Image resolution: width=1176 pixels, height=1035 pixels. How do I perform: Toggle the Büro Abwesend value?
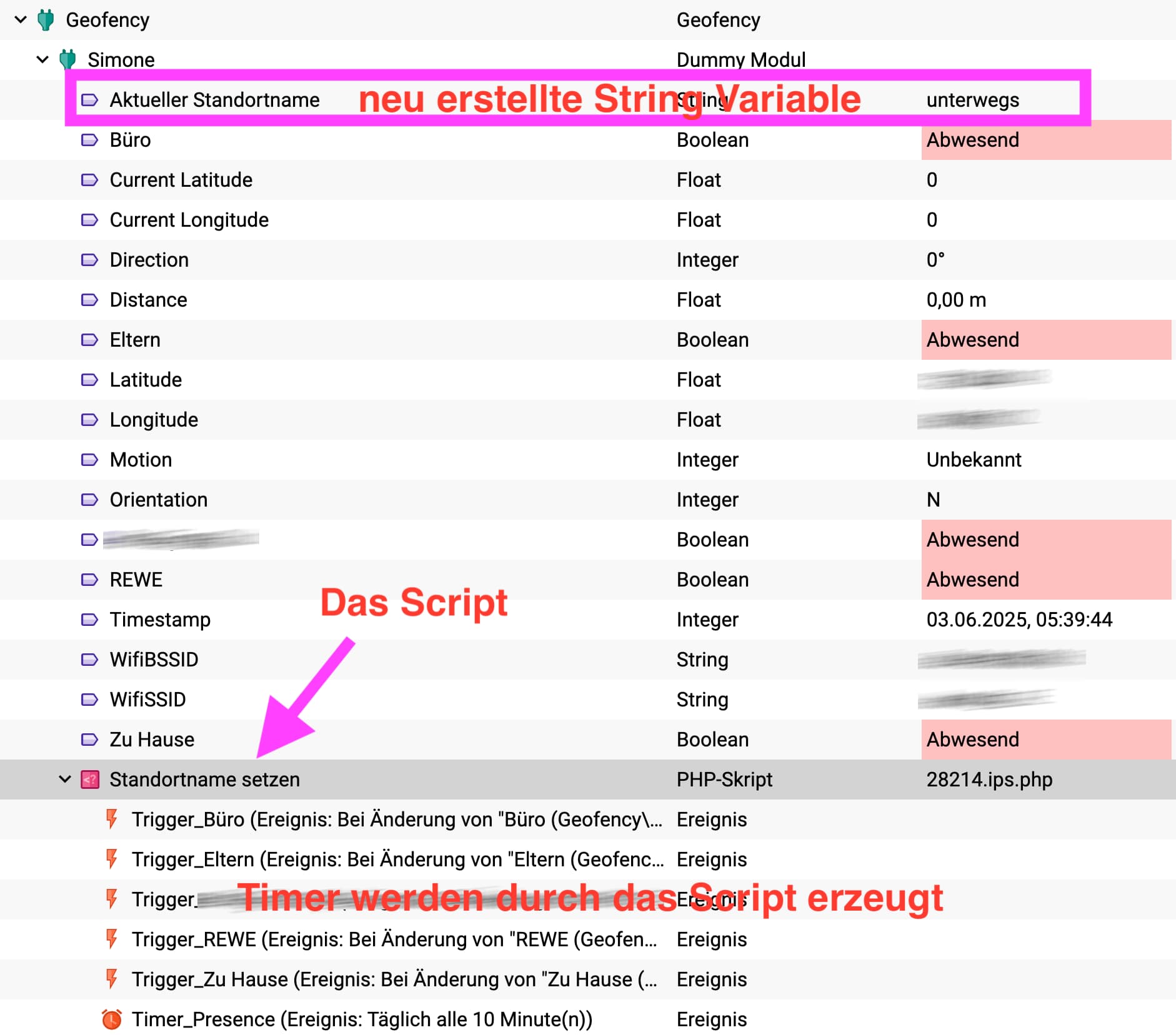coord(1045,140)
